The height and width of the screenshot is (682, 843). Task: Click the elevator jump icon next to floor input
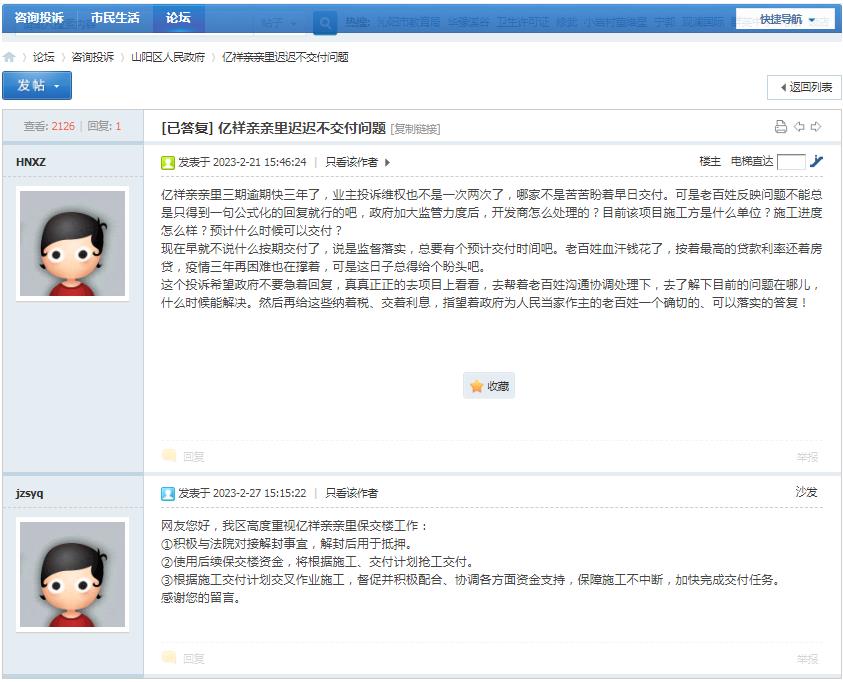point(816,161)
